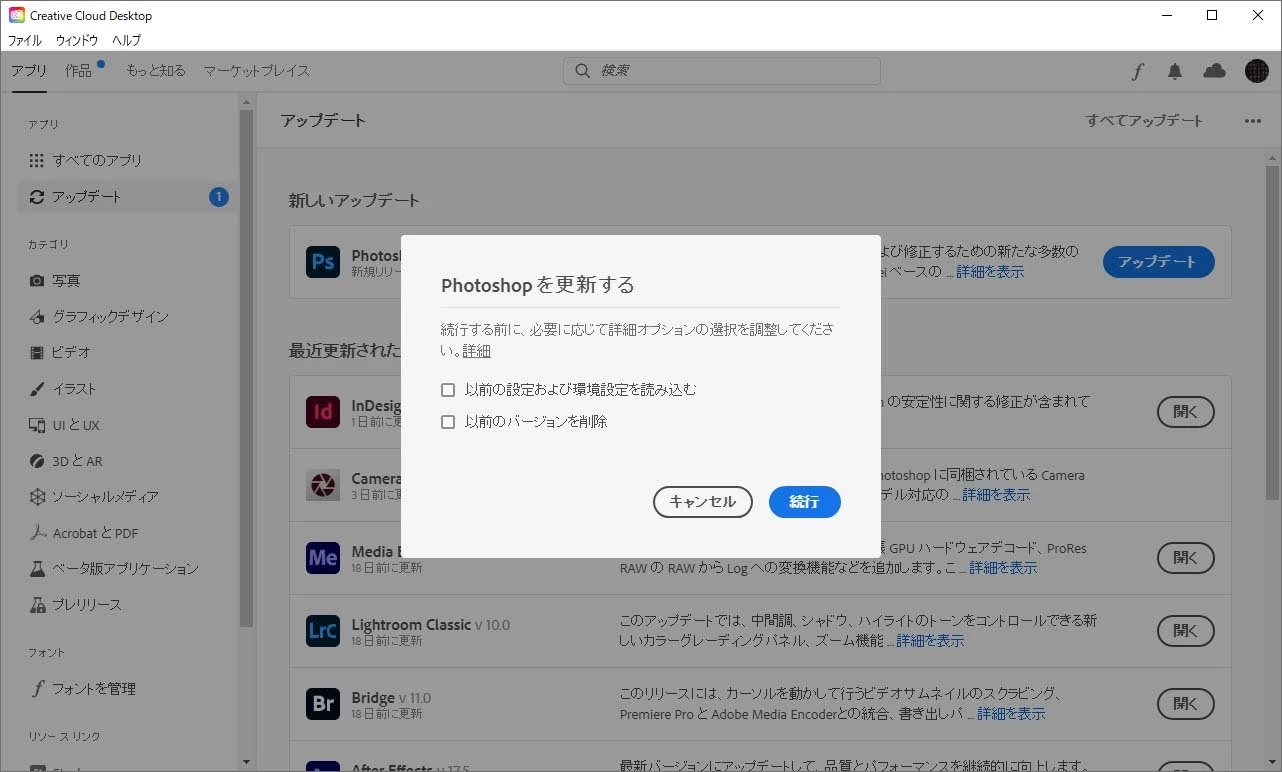Open fonts via the f icon
This screenshot has height=772, width=1282.
point(1137,71)
